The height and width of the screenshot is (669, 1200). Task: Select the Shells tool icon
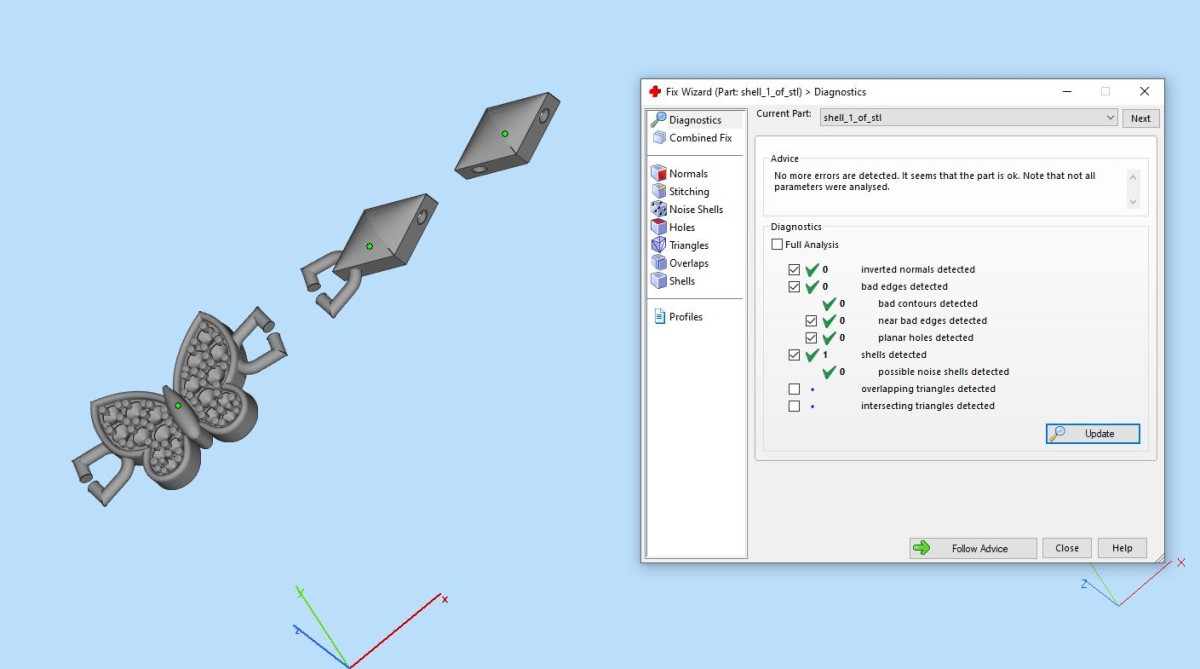coord(659,281)
